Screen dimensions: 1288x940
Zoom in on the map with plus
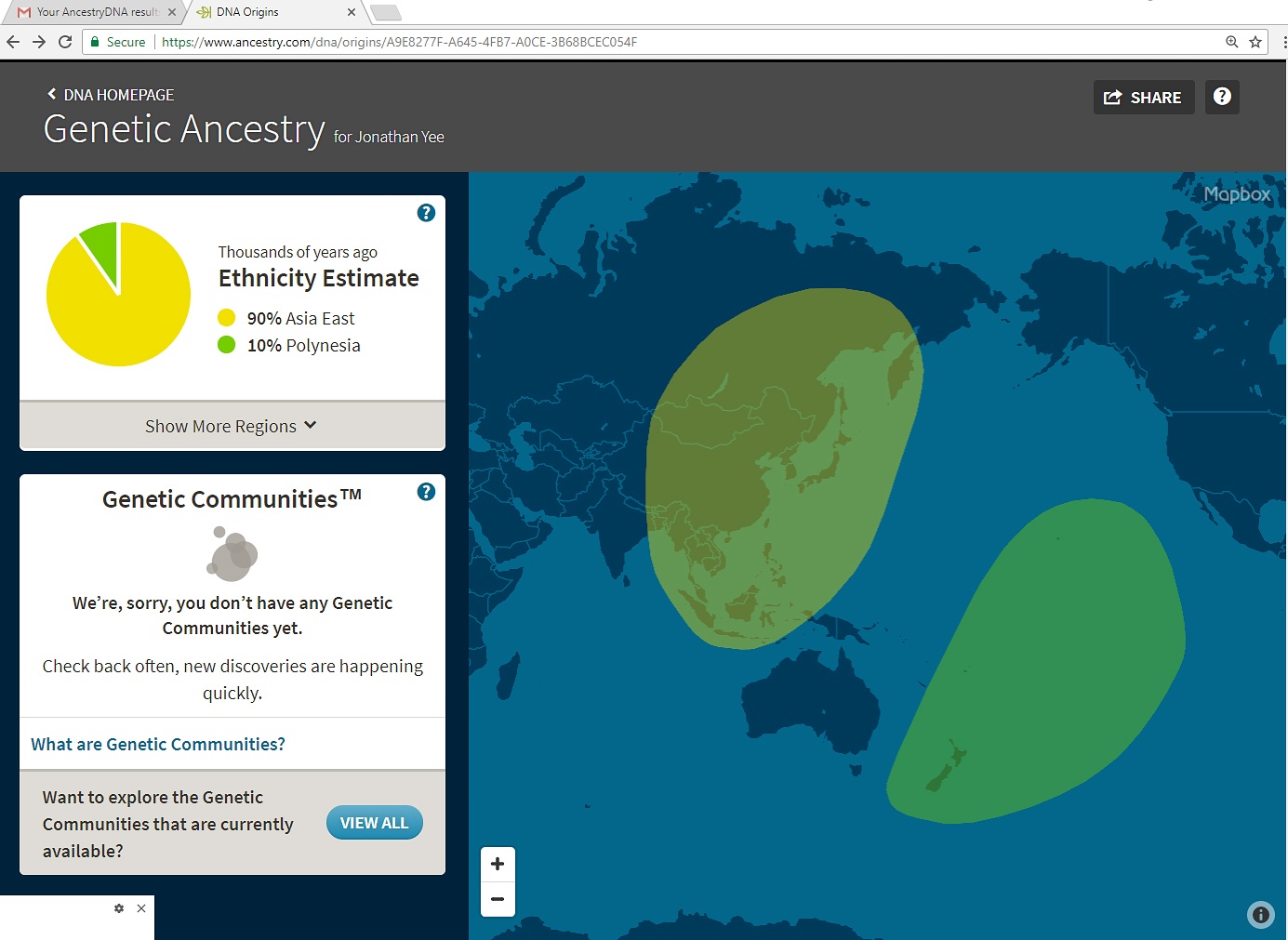[x=498, y=864]
